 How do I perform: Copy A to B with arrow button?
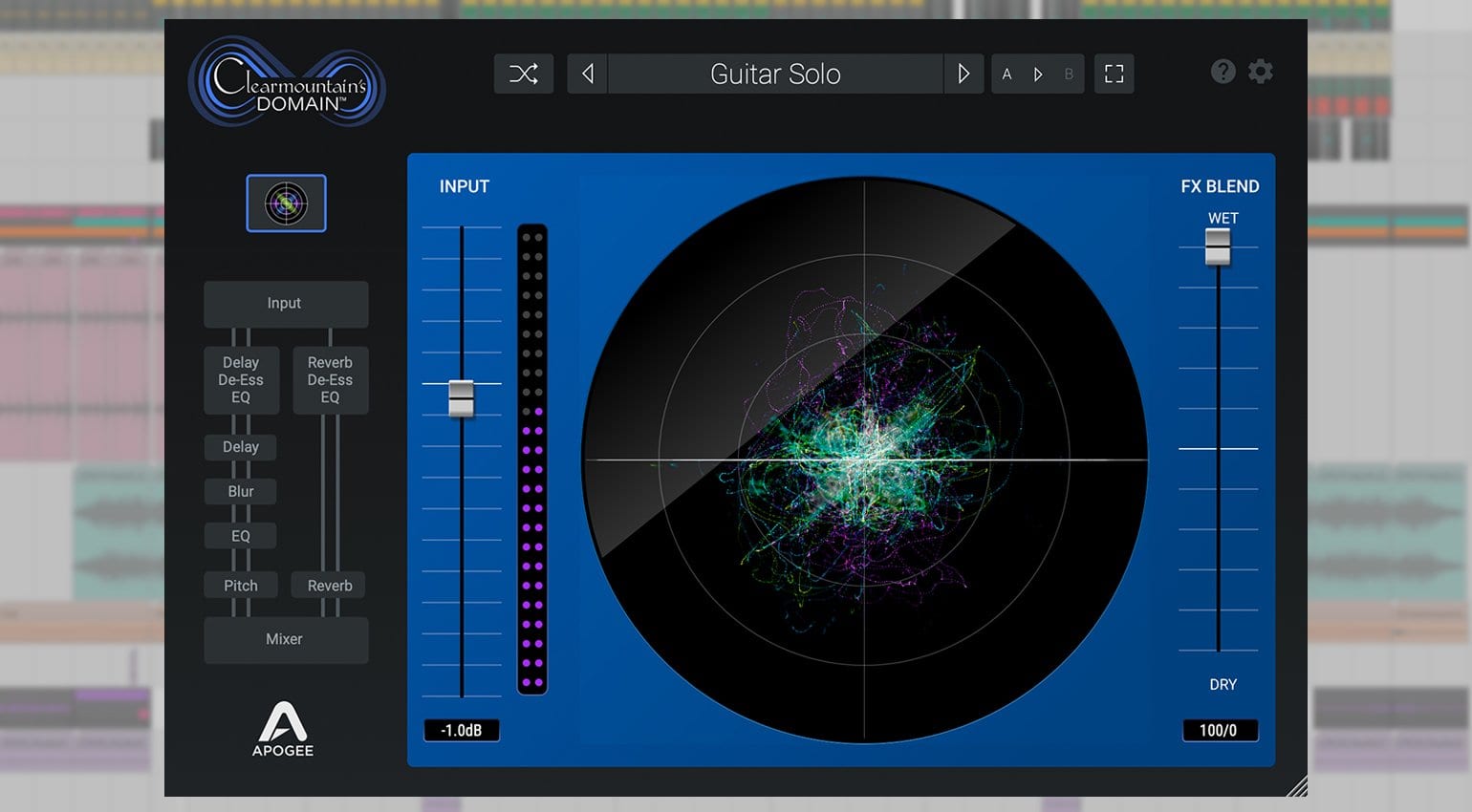(1038, 74)
